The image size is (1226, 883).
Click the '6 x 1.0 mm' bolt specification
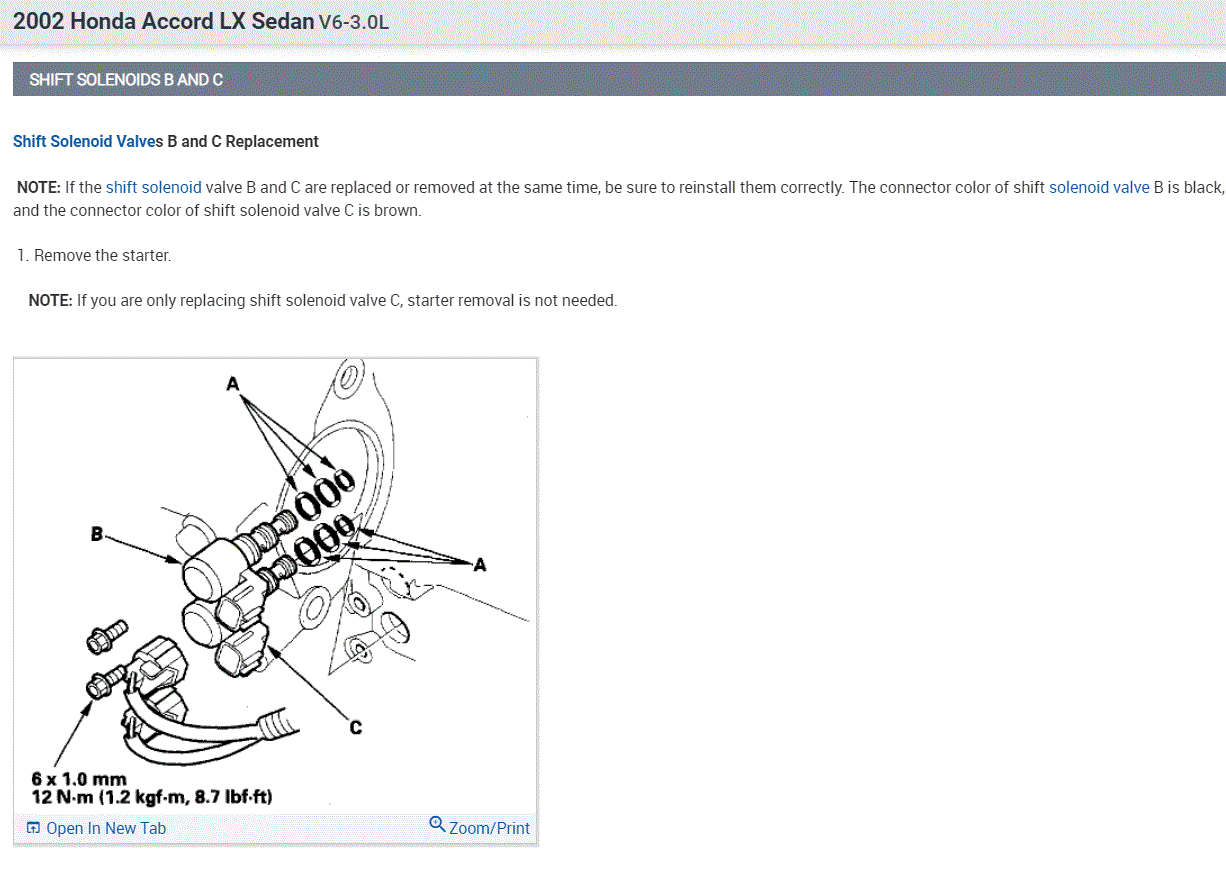click(79, 779)
